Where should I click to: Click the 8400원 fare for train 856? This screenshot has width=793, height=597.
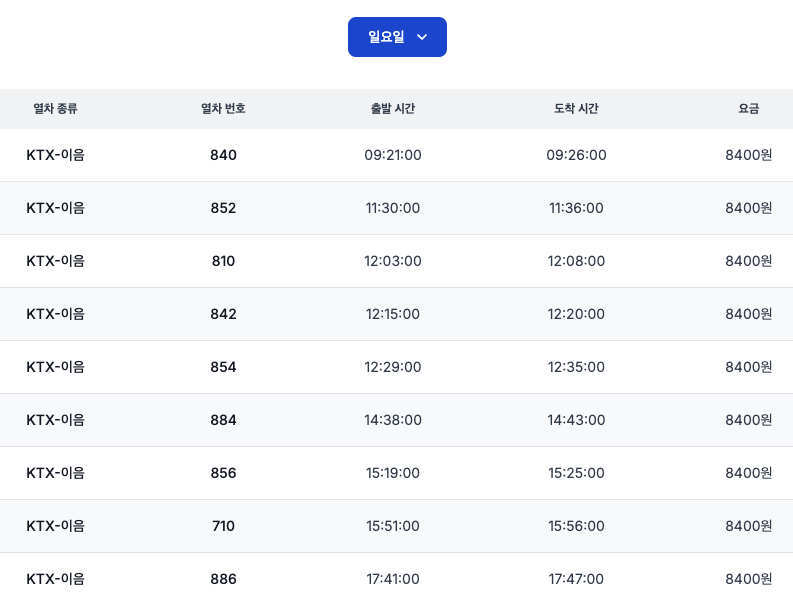click(748, 473)
